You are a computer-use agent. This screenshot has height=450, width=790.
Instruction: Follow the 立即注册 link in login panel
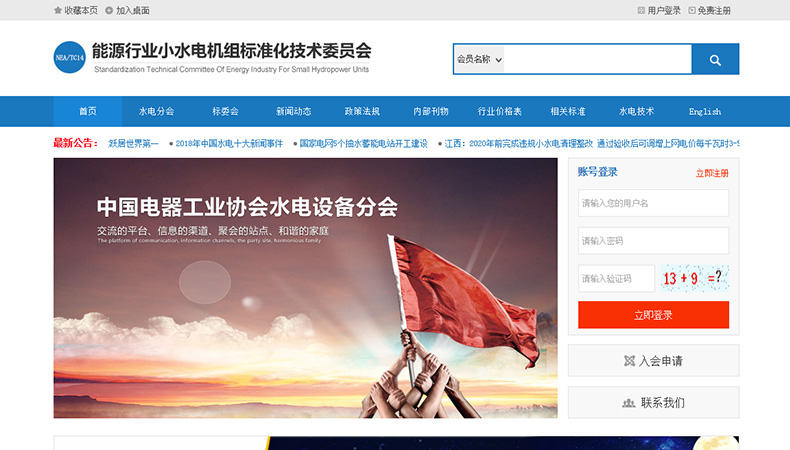[x=712, y=173]
